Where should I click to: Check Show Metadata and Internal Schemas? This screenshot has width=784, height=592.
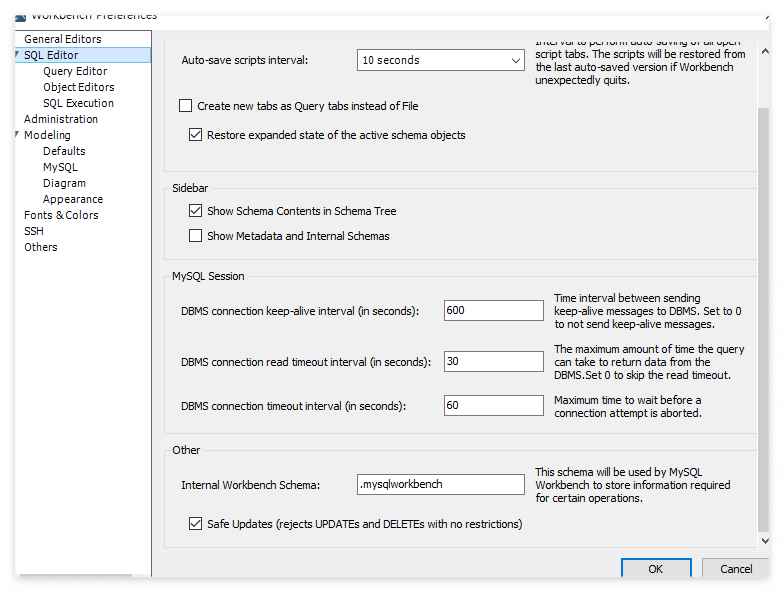pyautogui.click(x=196, y=236)
